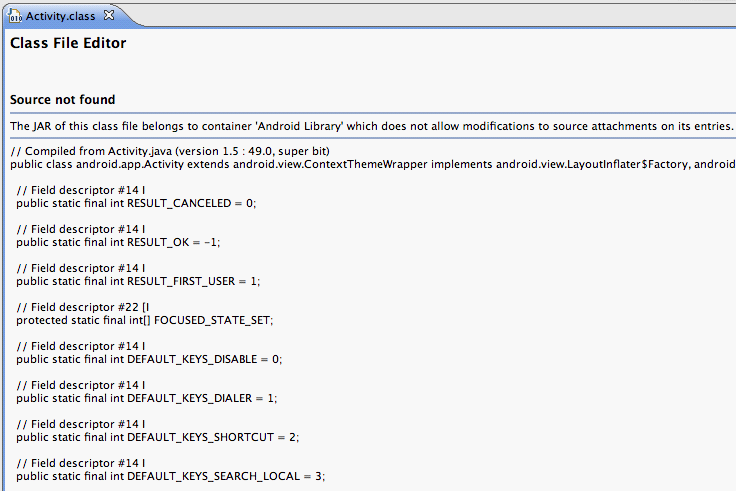Click the DEFAULT_KEYS_SHORTCUT = 2 line
Image resolution: width=737 pixels, height=492 pixels.
(157, 437)
